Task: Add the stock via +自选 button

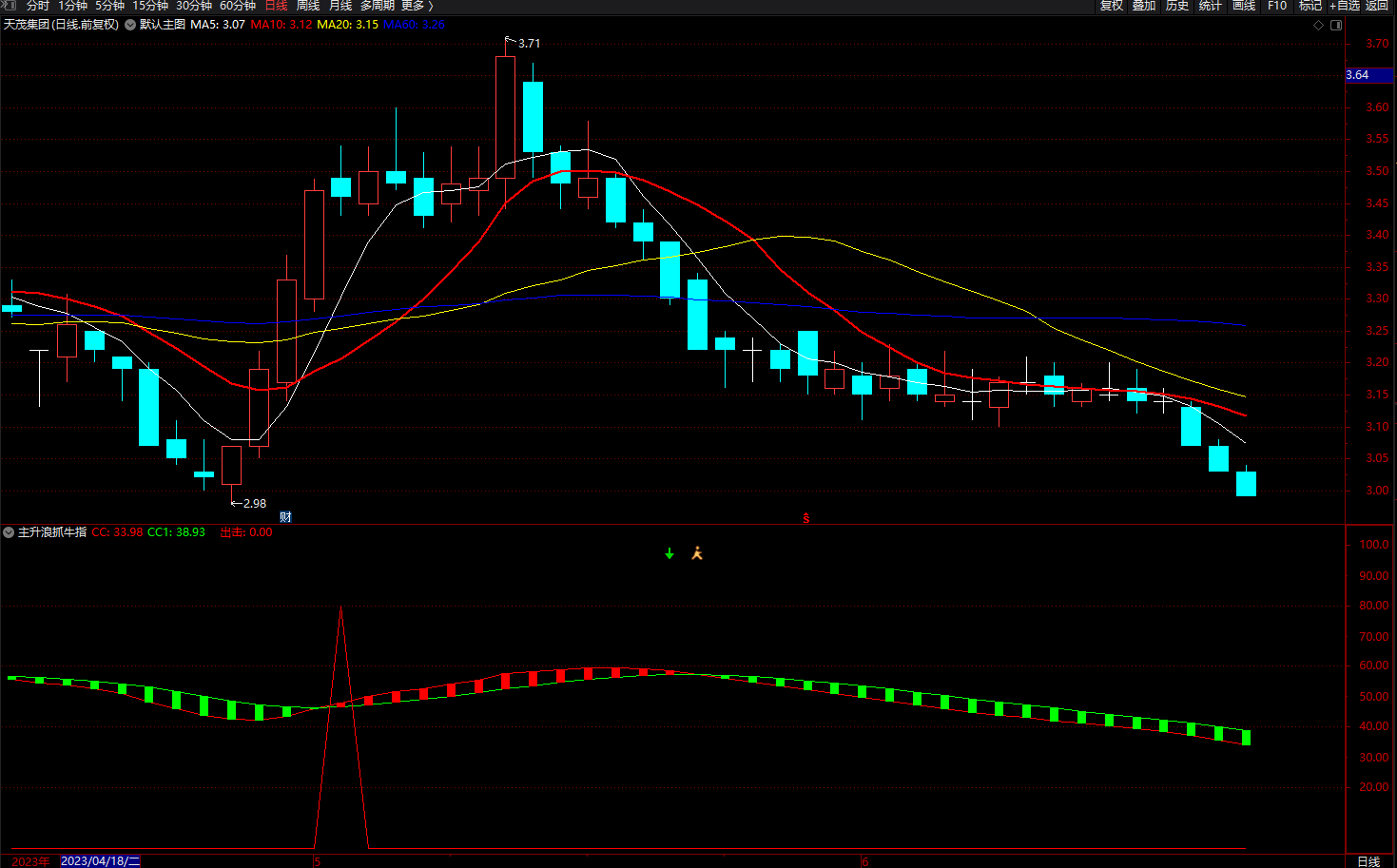Action: pos(1345,6)
